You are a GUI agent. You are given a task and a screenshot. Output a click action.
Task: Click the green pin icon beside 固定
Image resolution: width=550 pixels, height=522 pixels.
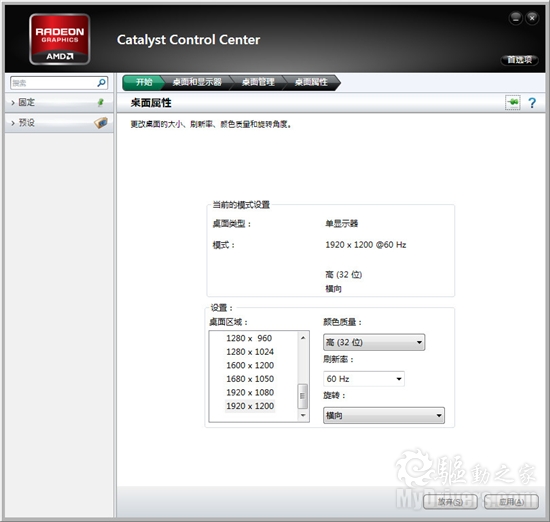click(101, 102)
